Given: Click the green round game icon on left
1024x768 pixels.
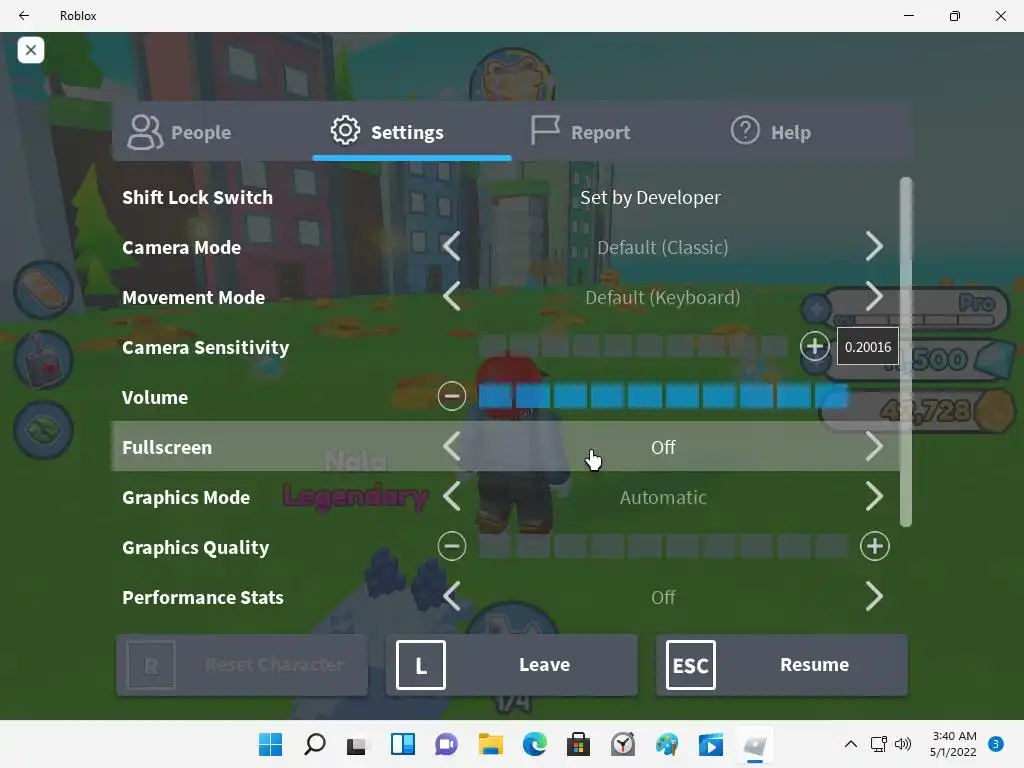Looking at the screenshot, I should (x=44, y=430).
